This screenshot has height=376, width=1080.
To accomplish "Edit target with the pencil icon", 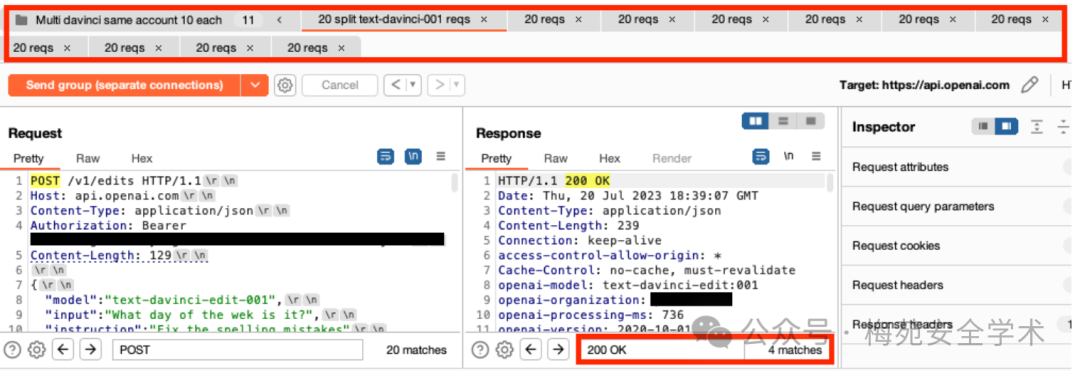I will point(1029,85).
